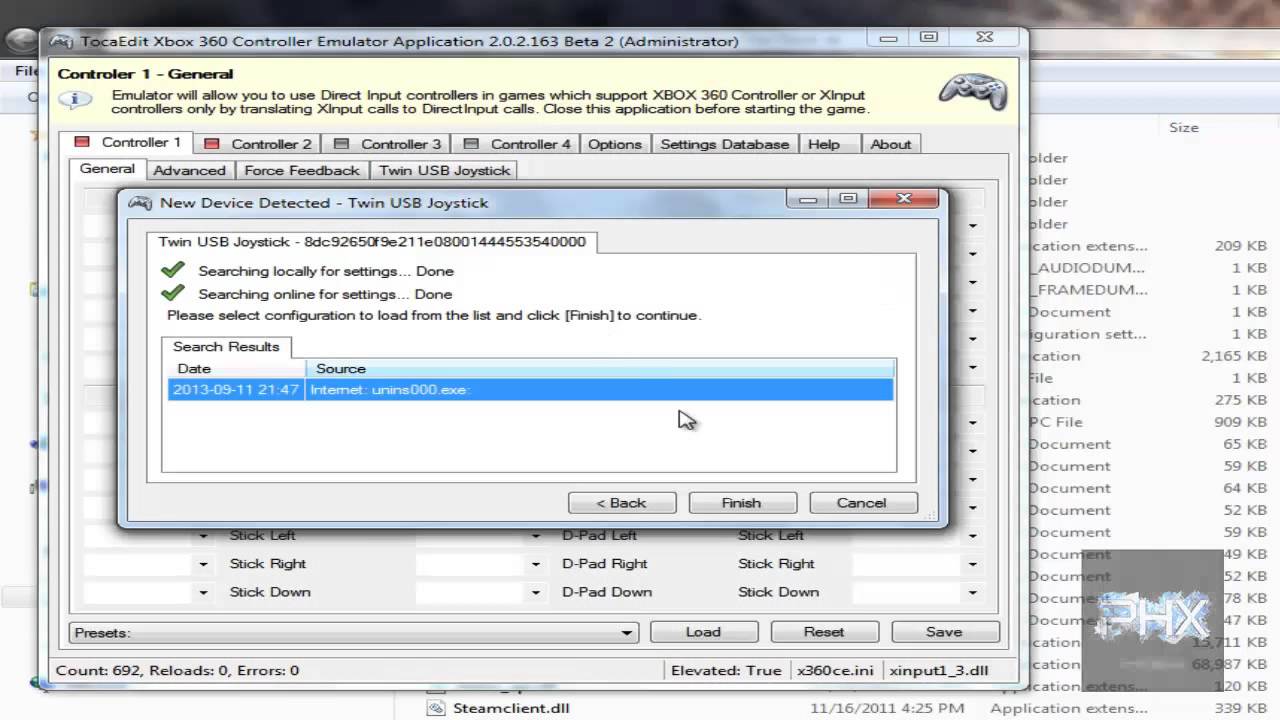Cancel the New Device Detected dialog
Viewport: 1280px width, 720px height.
point(861,503)
